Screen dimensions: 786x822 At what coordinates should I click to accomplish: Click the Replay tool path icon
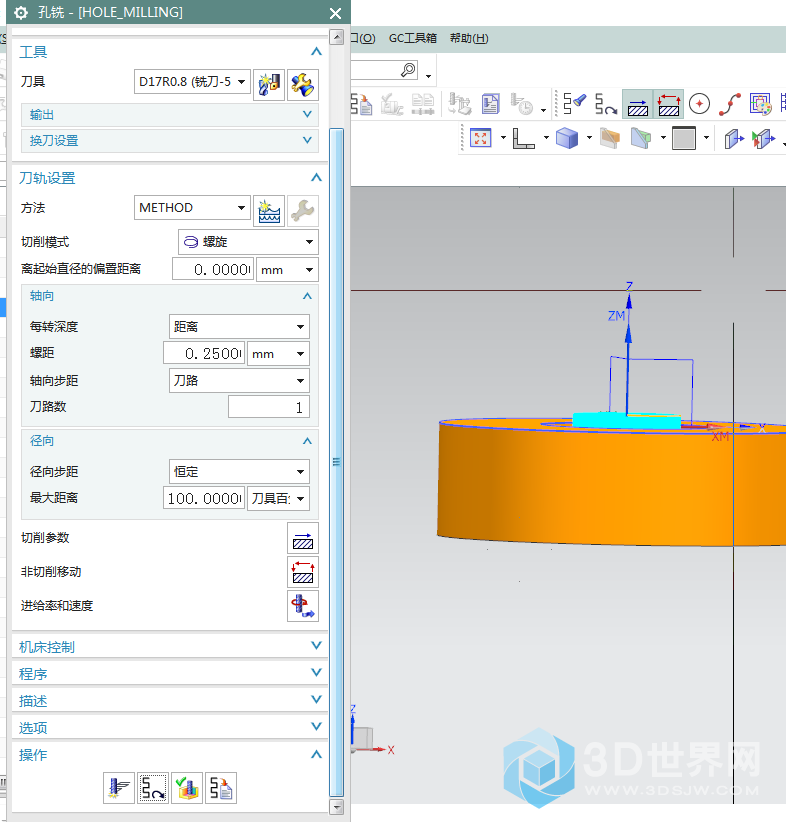tap(153, 788)
